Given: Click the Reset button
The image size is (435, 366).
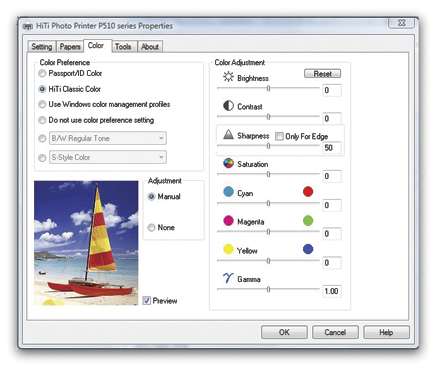Looking at the screenshot, I should tap(322, 74).
